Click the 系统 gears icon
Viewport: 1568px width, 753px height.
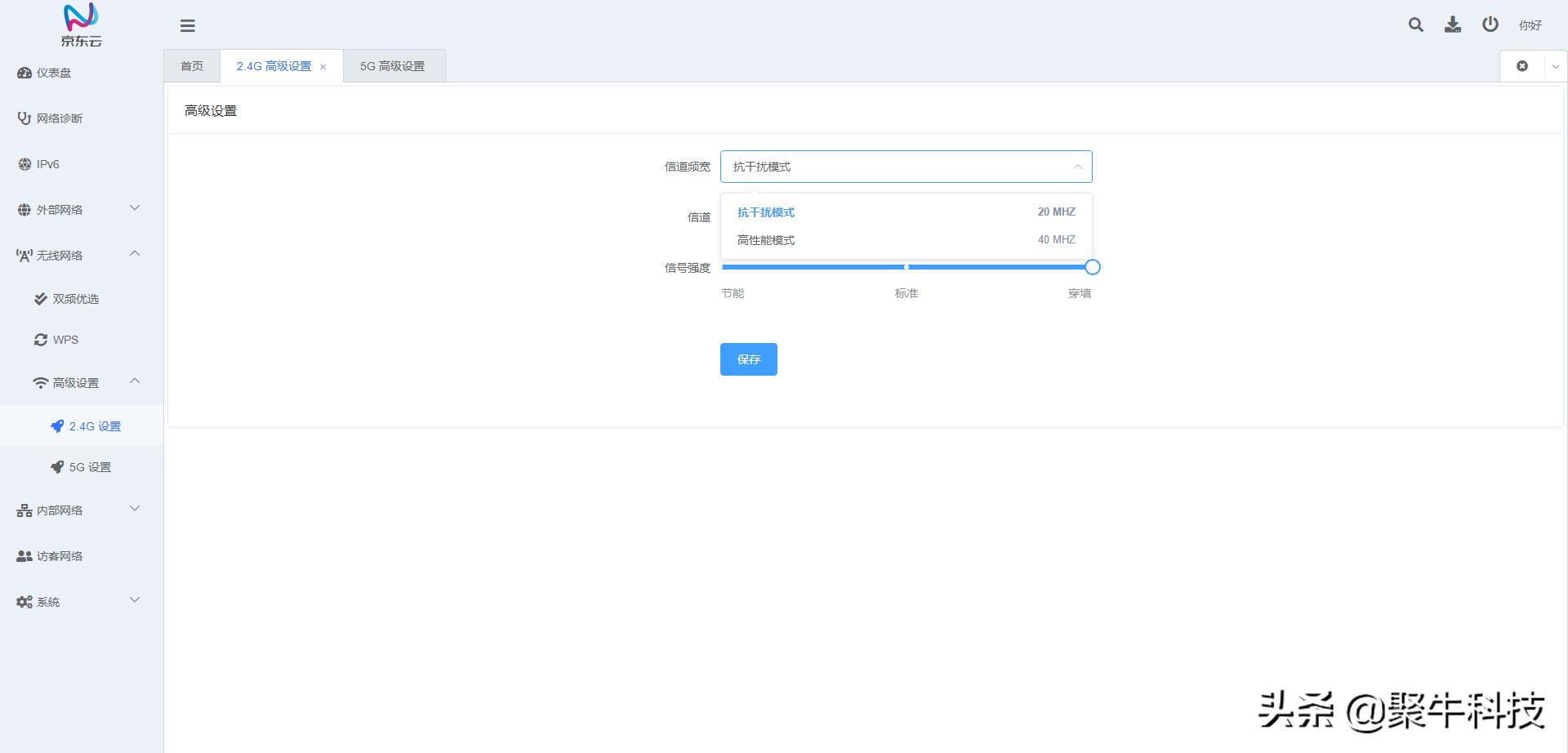click(x=24, y=602)
